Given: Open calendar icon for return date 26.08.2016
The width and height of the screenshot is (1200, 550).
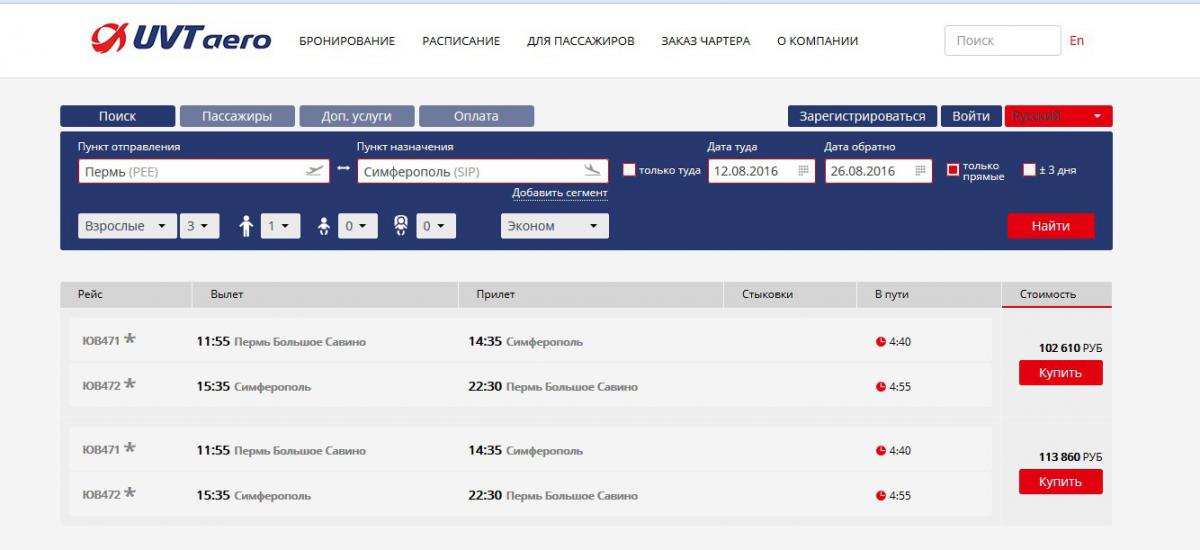Looking at the screenshot, I should (x=919, y=171).
